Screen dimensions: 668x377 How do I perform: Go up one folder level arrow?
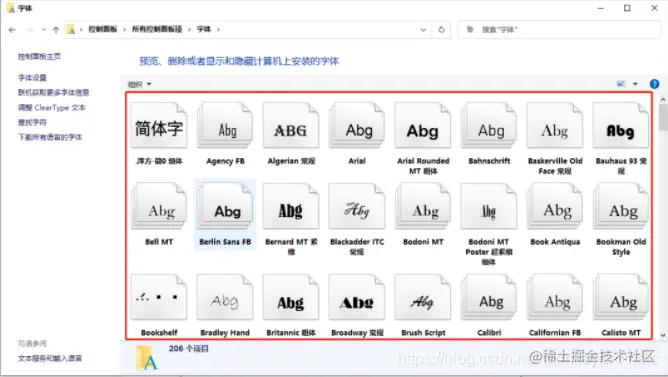coord(56,29)
